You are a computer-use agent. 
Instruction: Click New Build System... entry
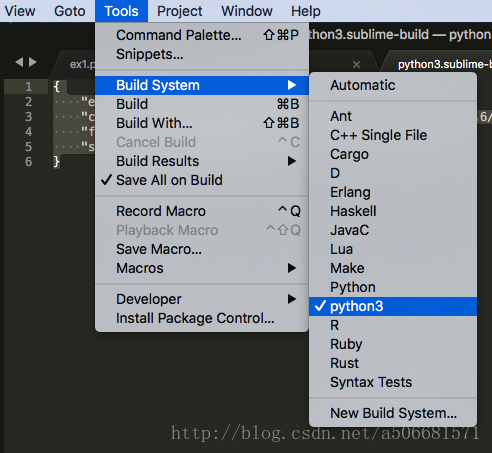point(393,413)
